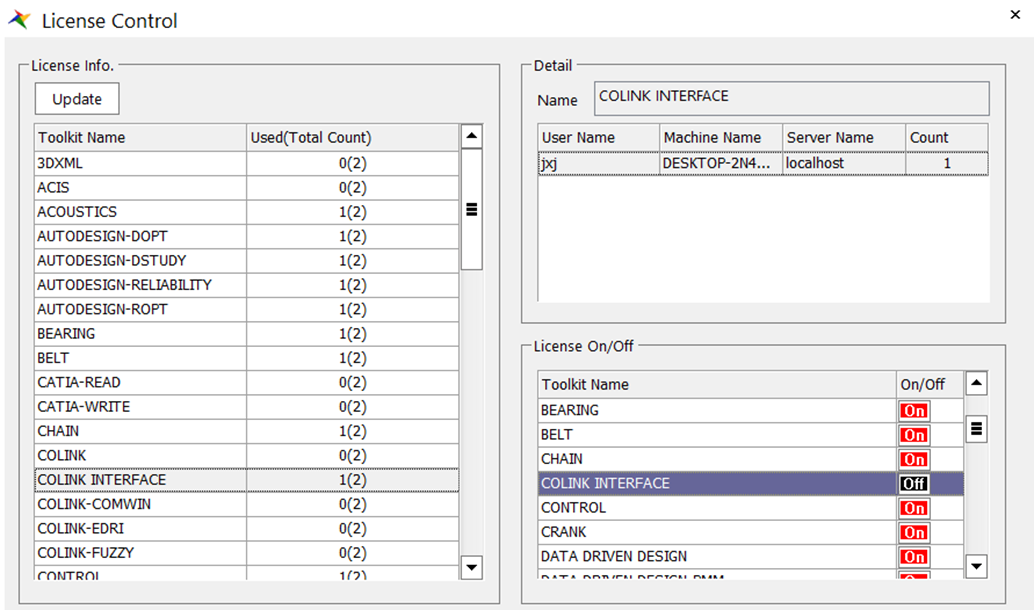Click down arrow of License Info scrollbar
This screenshot has height=610, width=1034.
click(471, 567)
